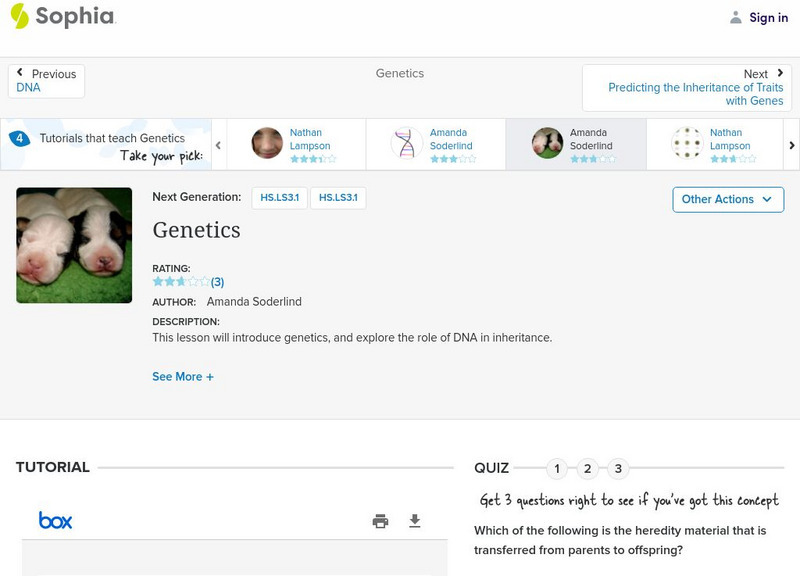Go to quiz question 3
Screen dimensions: 800x576
618,468
